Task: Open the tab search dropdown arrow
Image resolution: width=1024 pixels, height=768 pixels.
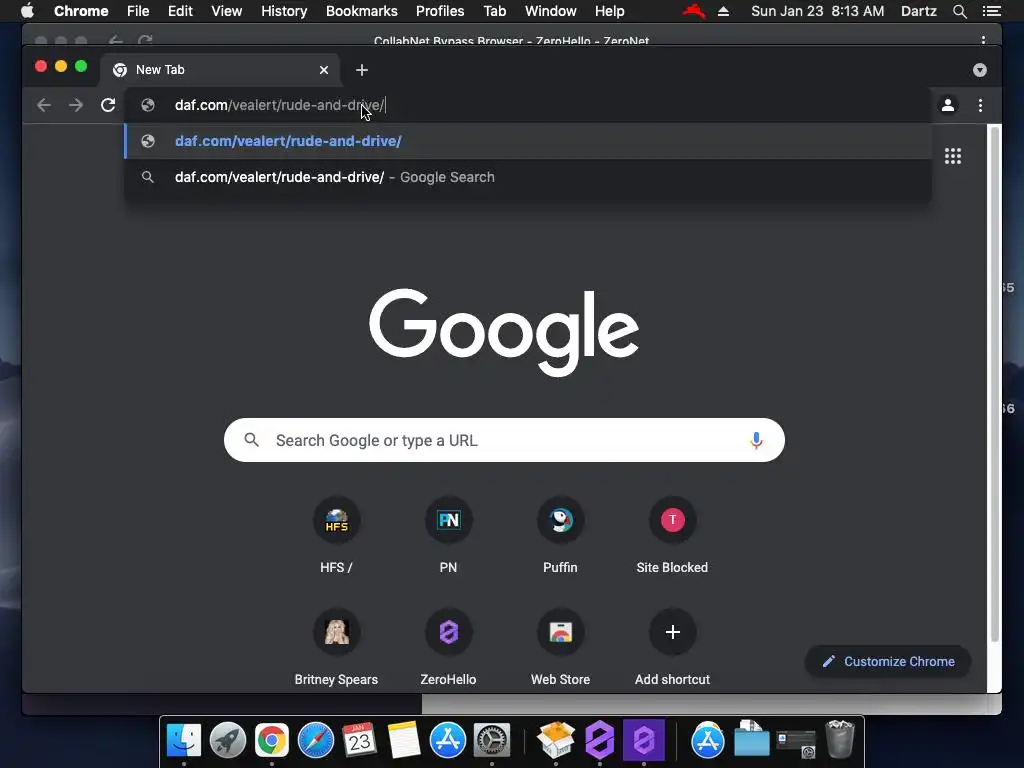Action: (980, 70)
